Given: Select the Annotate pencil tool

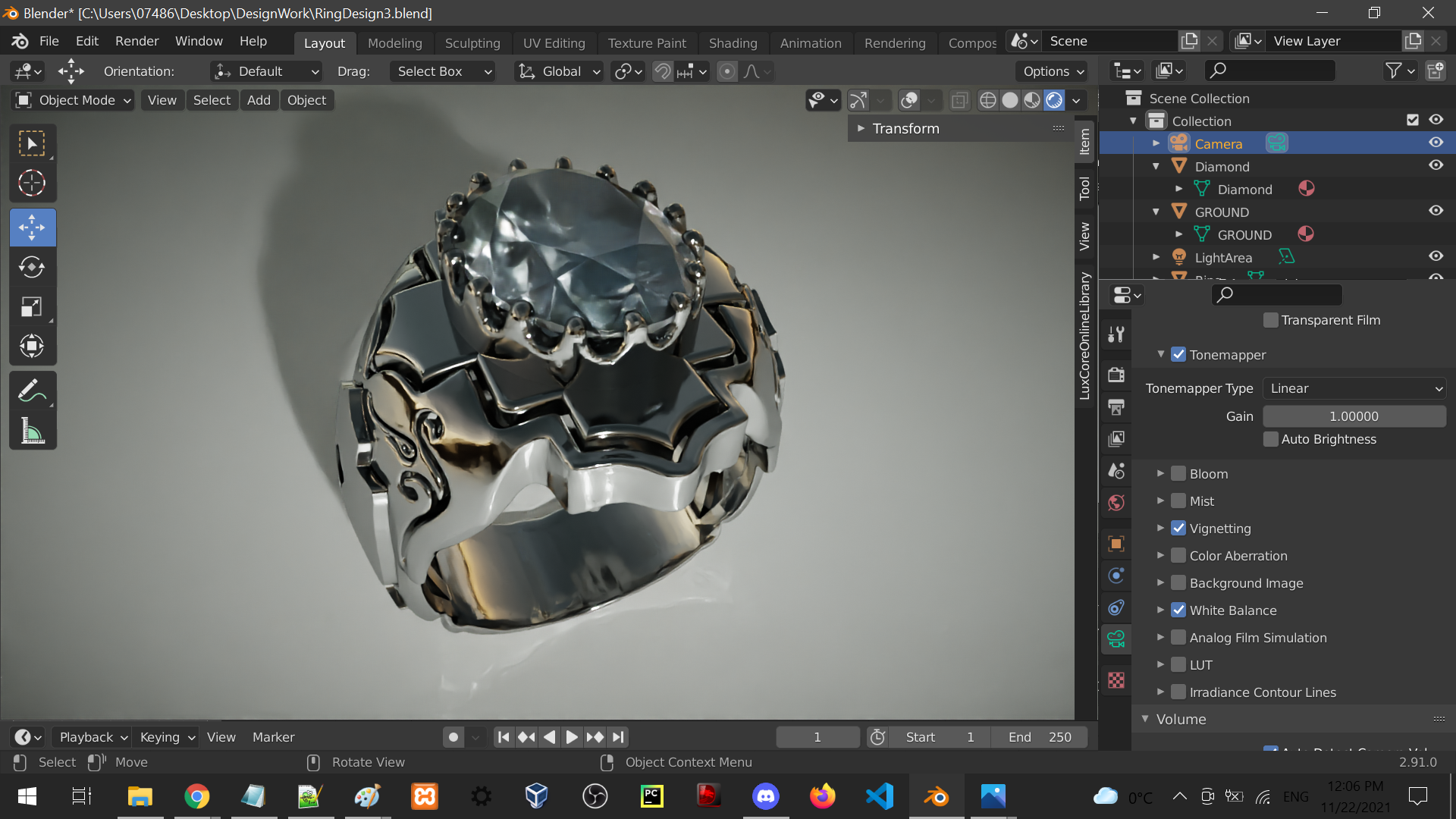Looking at the screenshot, I should coord(32,391).
